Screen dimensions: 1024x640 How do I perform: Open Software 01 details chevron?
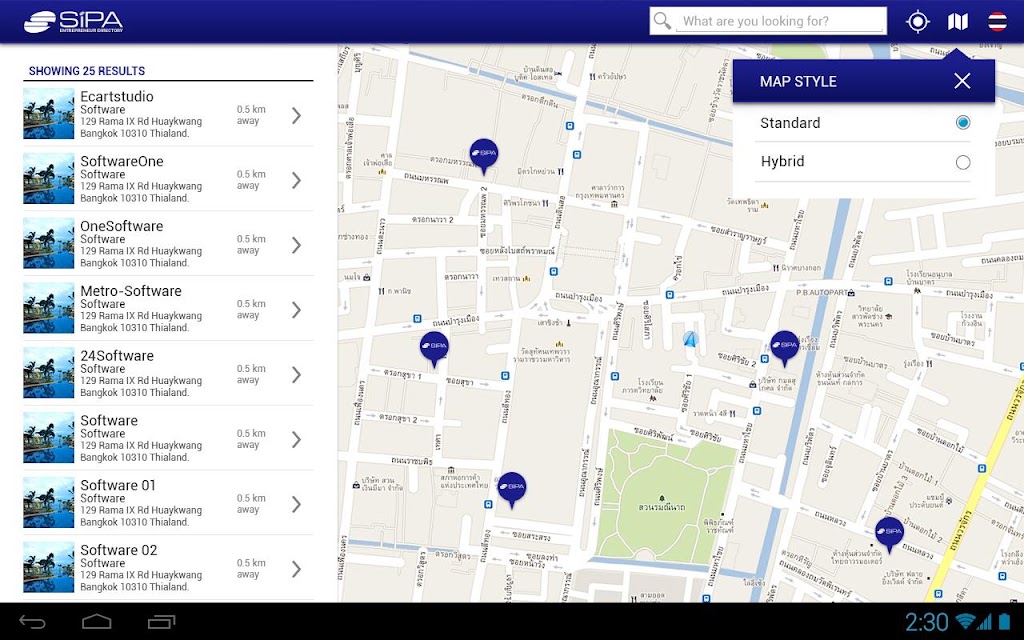click(x=296, y=504)
